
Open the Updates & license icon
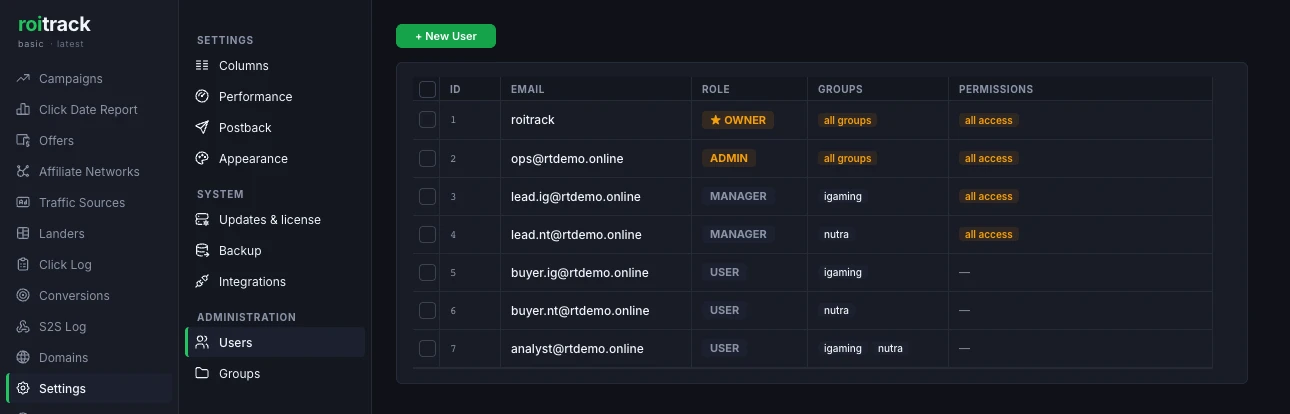202,220
